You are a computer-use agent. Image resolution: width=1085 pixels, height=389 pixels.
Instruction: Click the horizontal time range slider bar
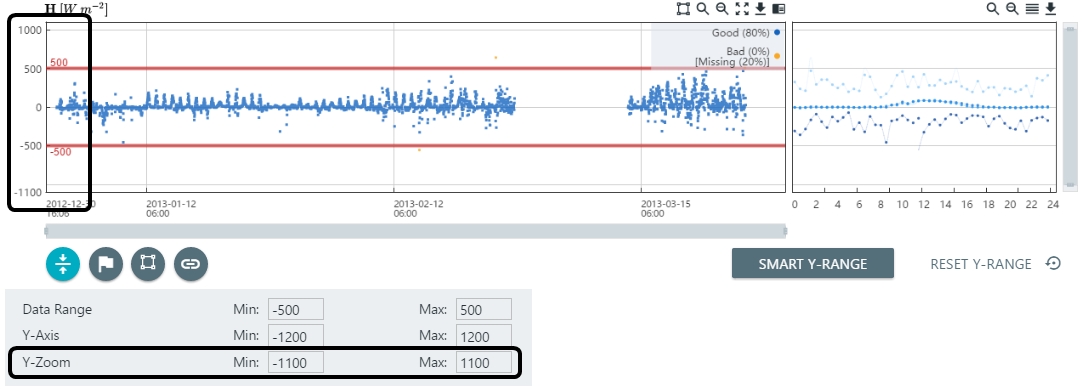click(x=415, y=230)
